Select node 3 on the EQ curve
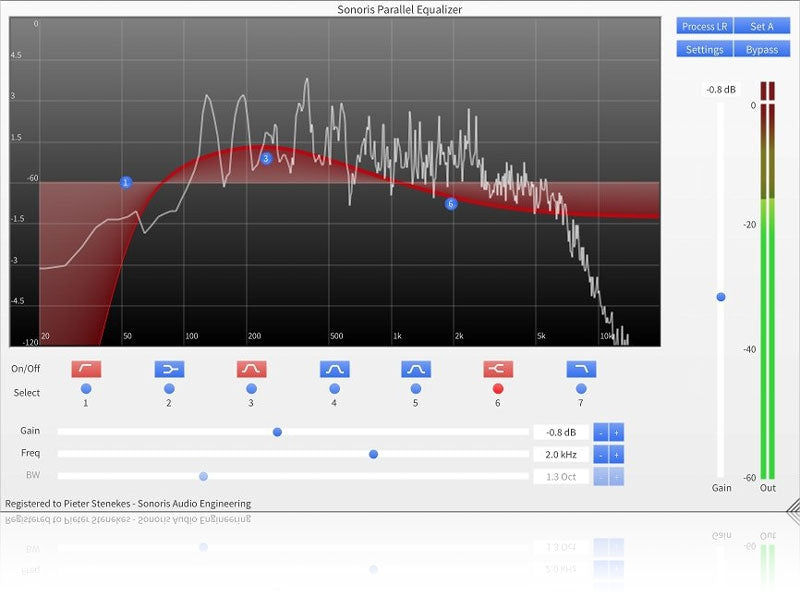Image resolution: width=800 pixels, height=609 pixels. 266,159
